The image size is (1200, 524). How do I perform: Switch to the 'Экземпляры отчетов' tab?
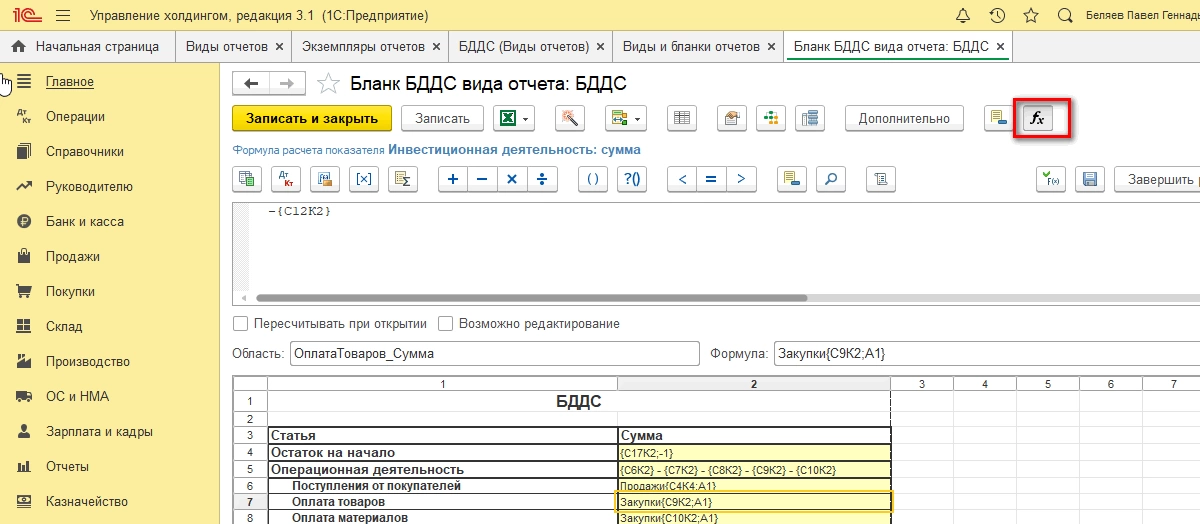point(363,47)
